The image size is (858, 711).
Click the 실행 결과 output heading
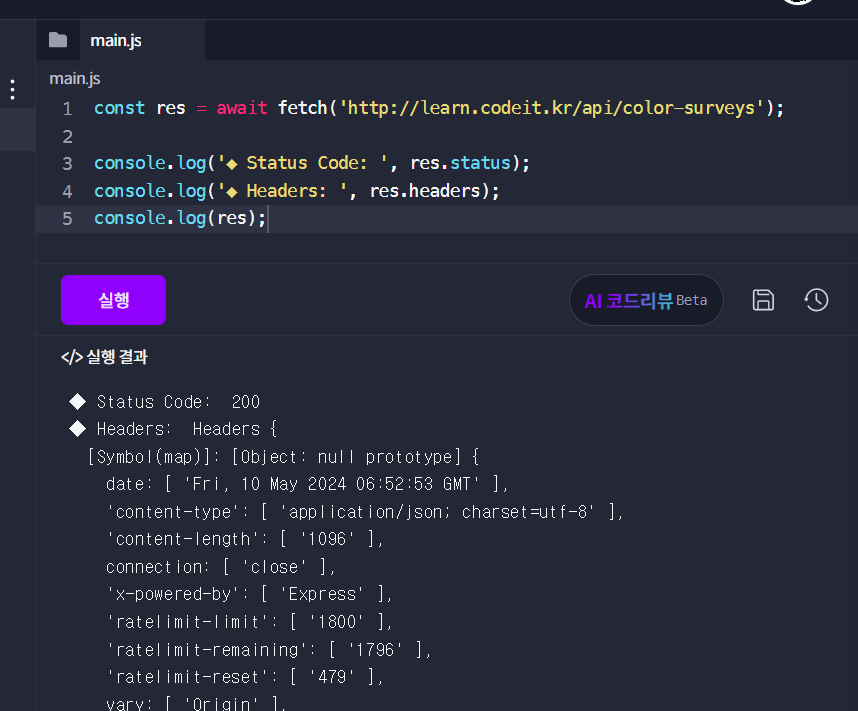(x=104, y=357)
